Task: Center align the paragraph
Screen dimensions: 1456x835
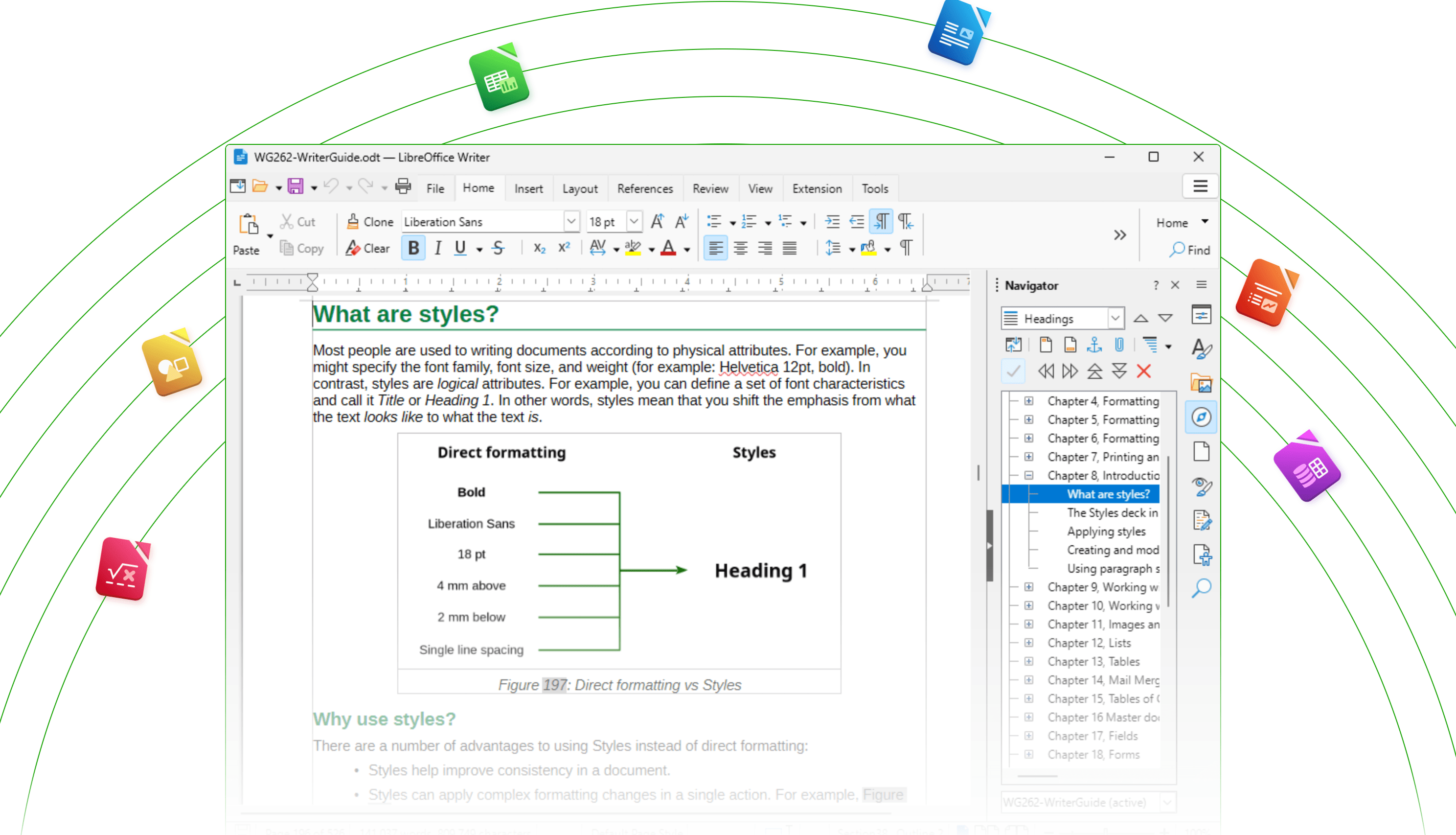Action: tap(741, 248)
